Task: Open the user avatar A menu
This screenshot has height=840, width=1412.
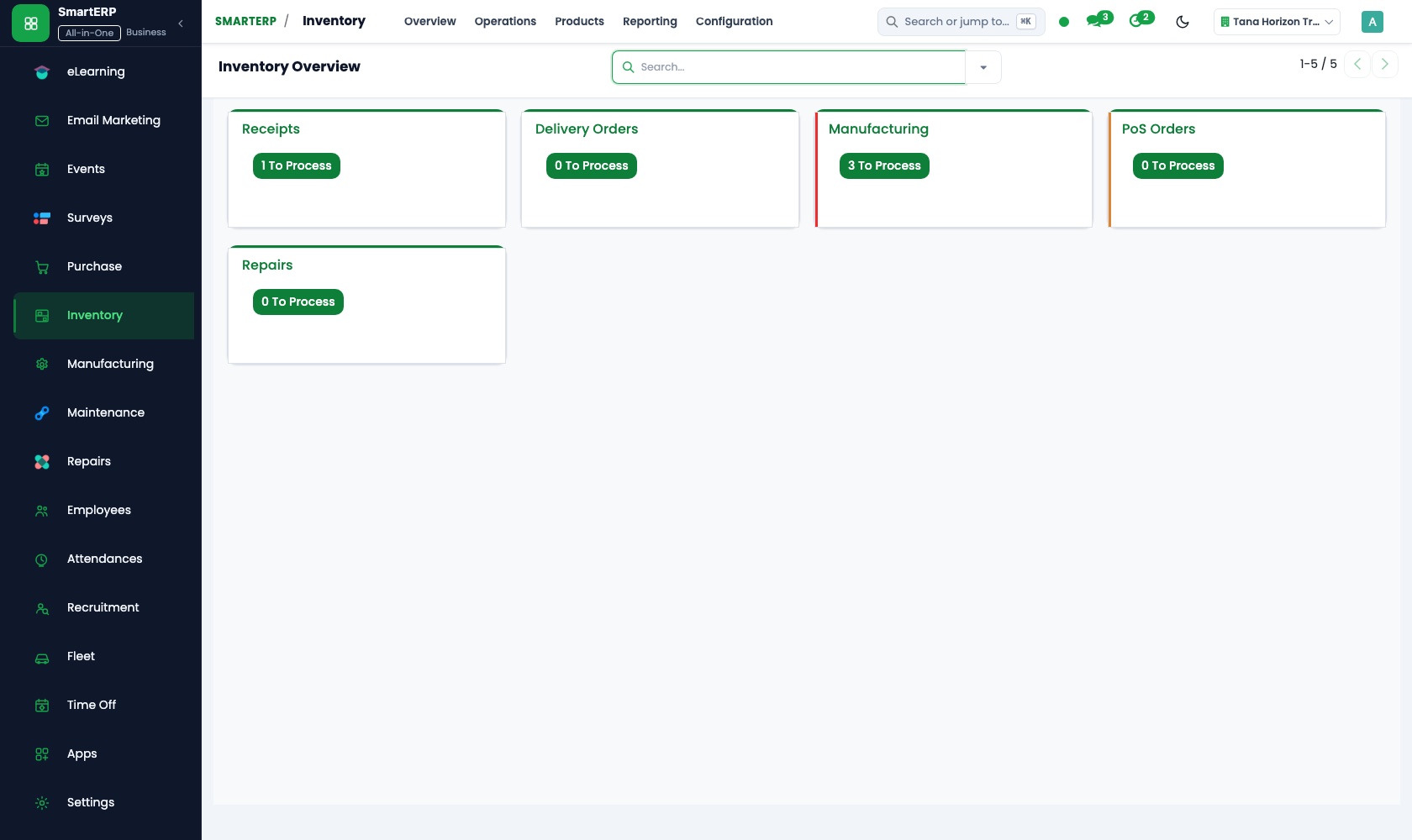Action: (1372, 22)
